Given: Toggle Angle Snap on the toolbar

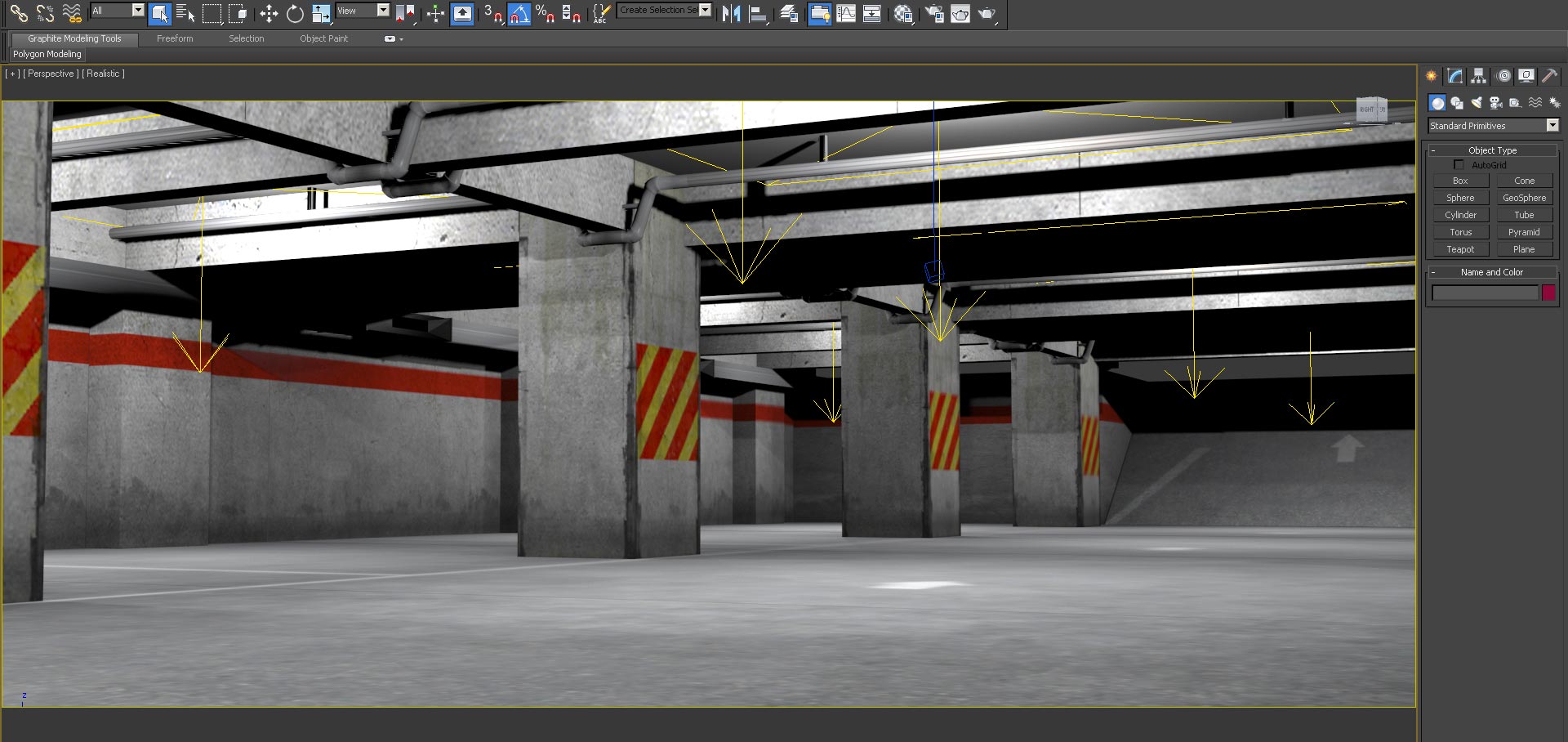Looking at the screenshot, I should [x=519, y=13].
